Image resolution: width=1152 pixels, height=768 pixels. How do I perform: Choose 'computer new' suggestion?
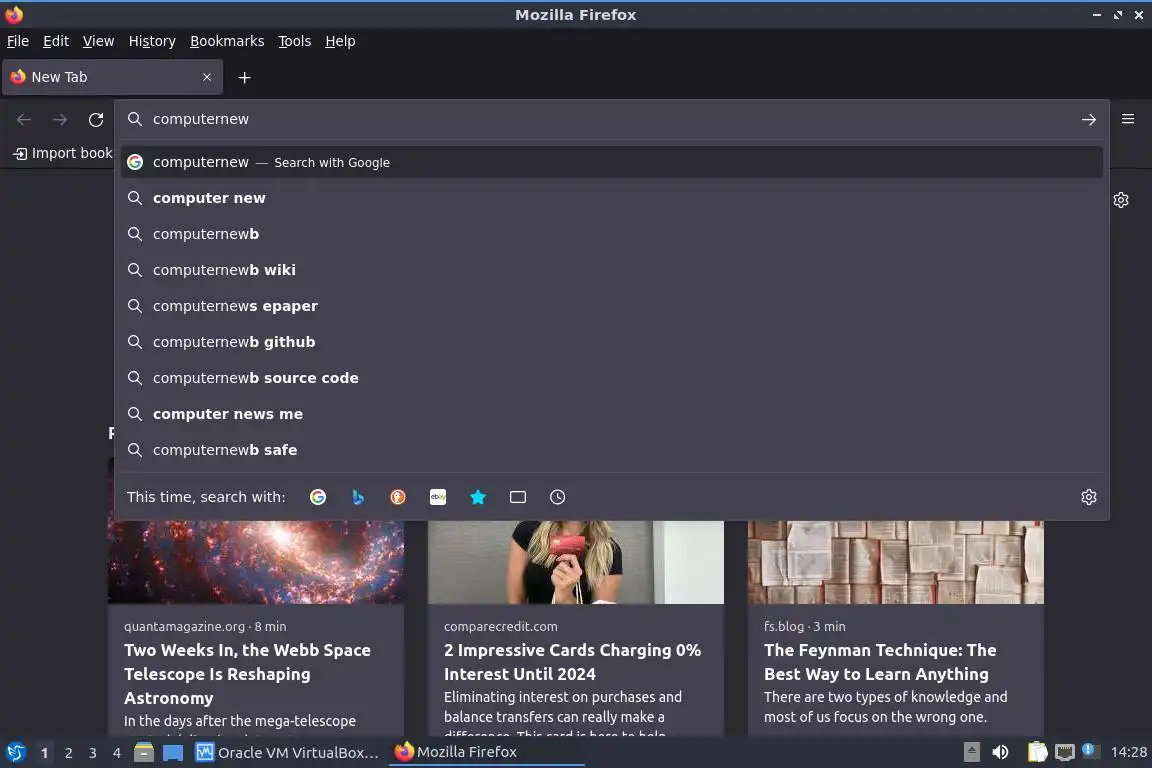tap(611, 198)
